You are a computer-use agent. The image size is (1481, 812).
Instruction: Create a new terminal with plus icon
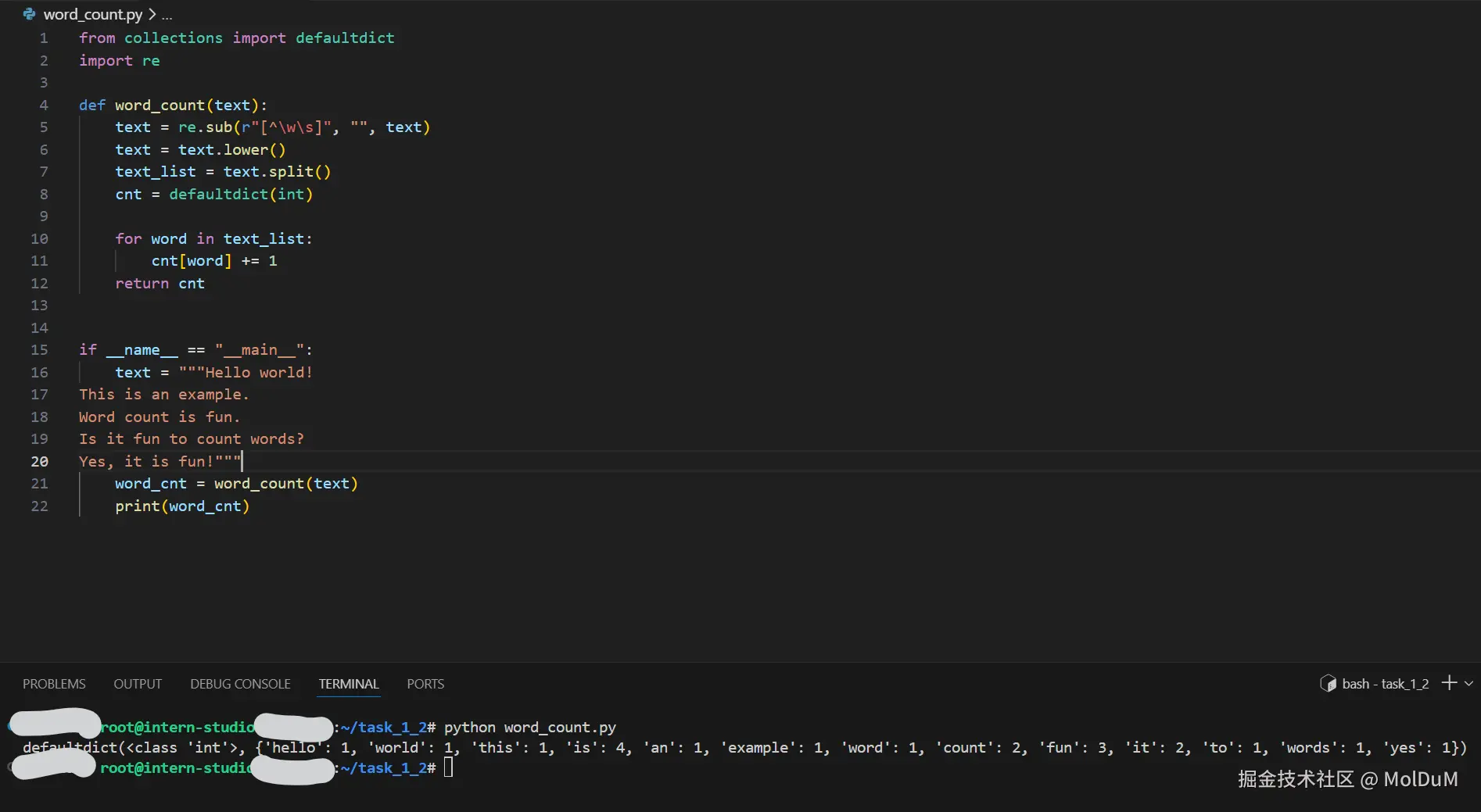coord(1449,683)
